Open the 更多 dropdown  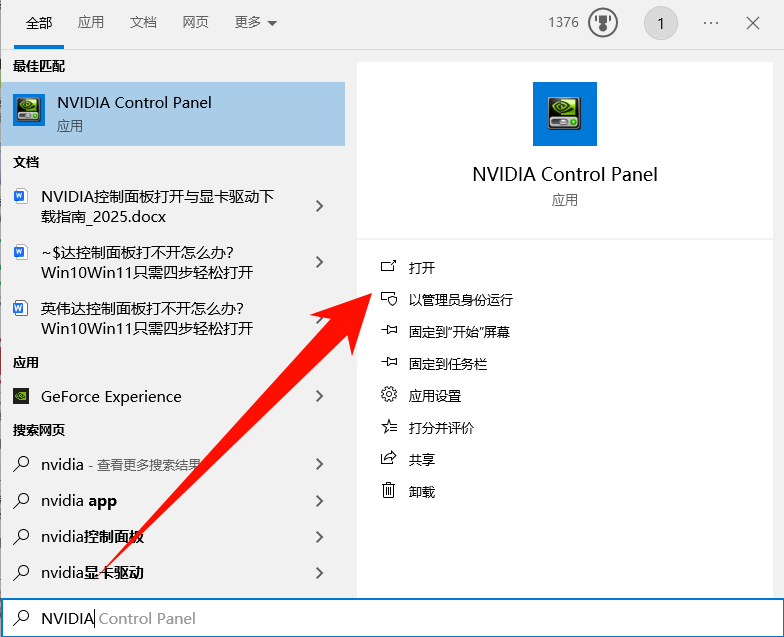click(256, 22)
